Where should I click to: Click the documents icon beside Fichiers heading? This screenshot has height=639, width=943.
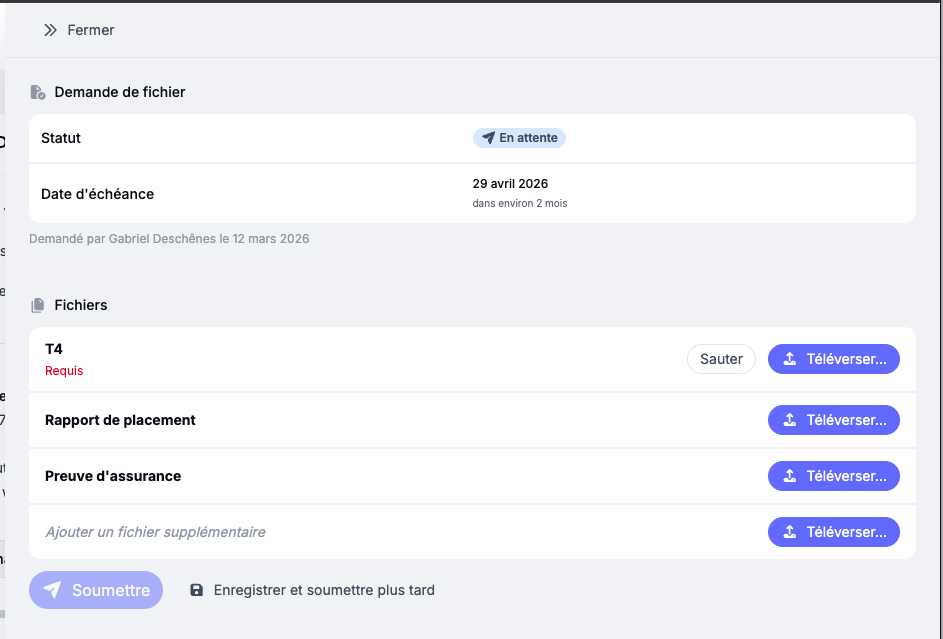pos(38,305)
